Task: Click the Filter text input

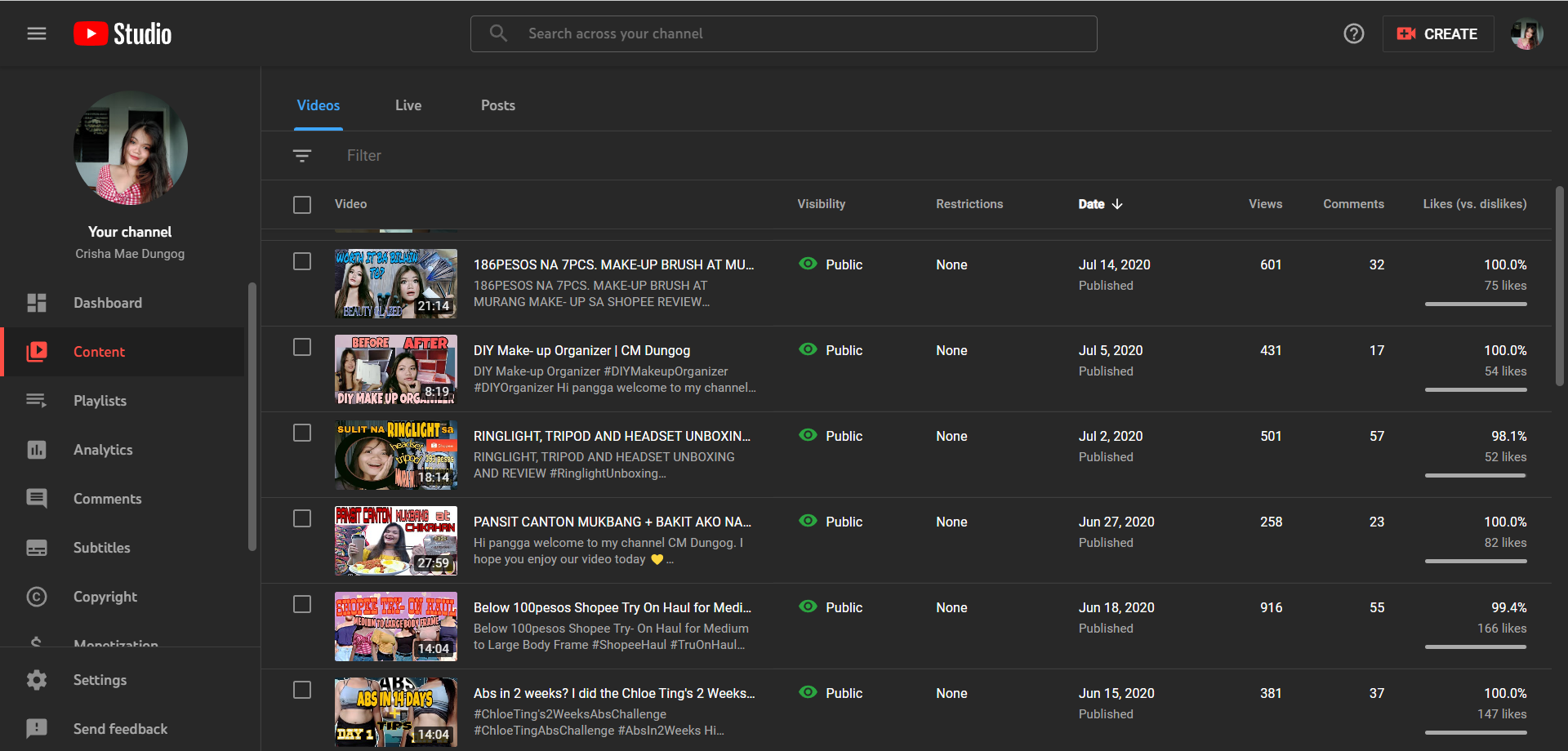Action: pos(364,155)
